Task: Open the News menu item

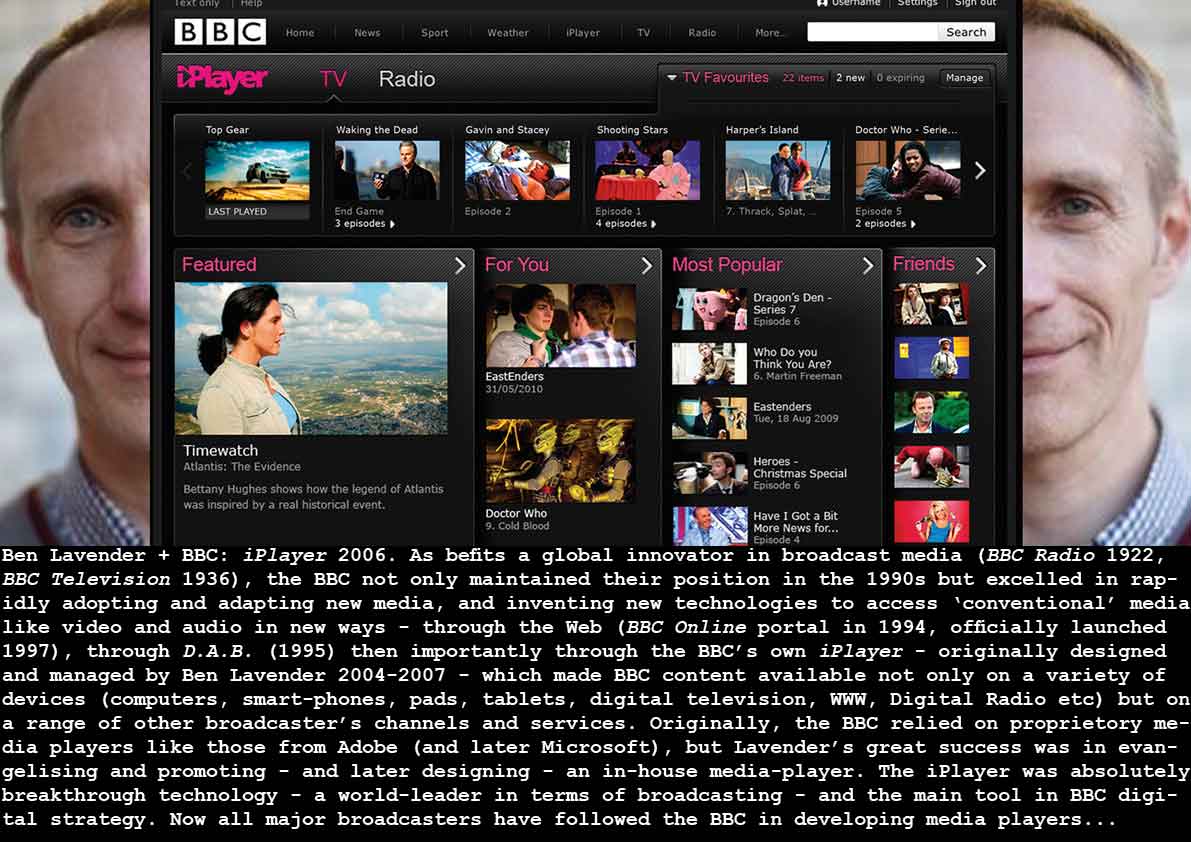Action: click(x=367, y=33)
